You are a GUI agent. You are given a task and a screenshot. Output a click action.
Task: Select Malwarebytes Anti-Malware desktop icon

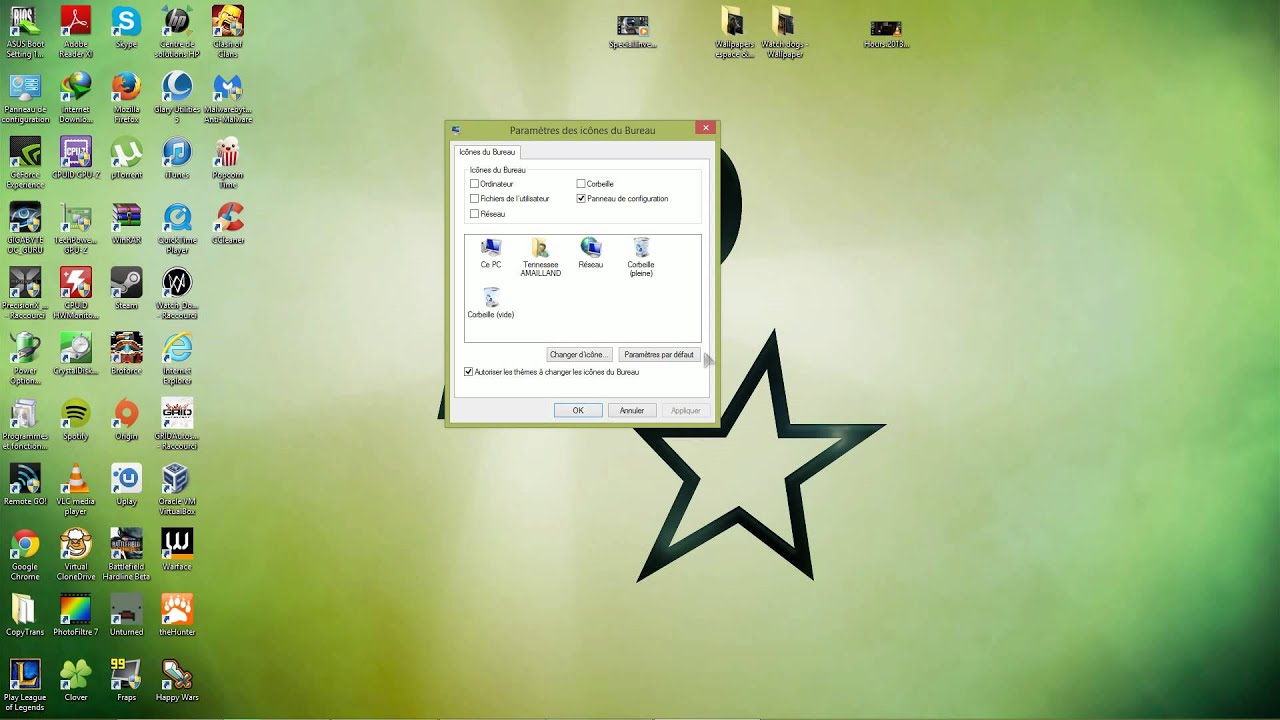(227, 98)
